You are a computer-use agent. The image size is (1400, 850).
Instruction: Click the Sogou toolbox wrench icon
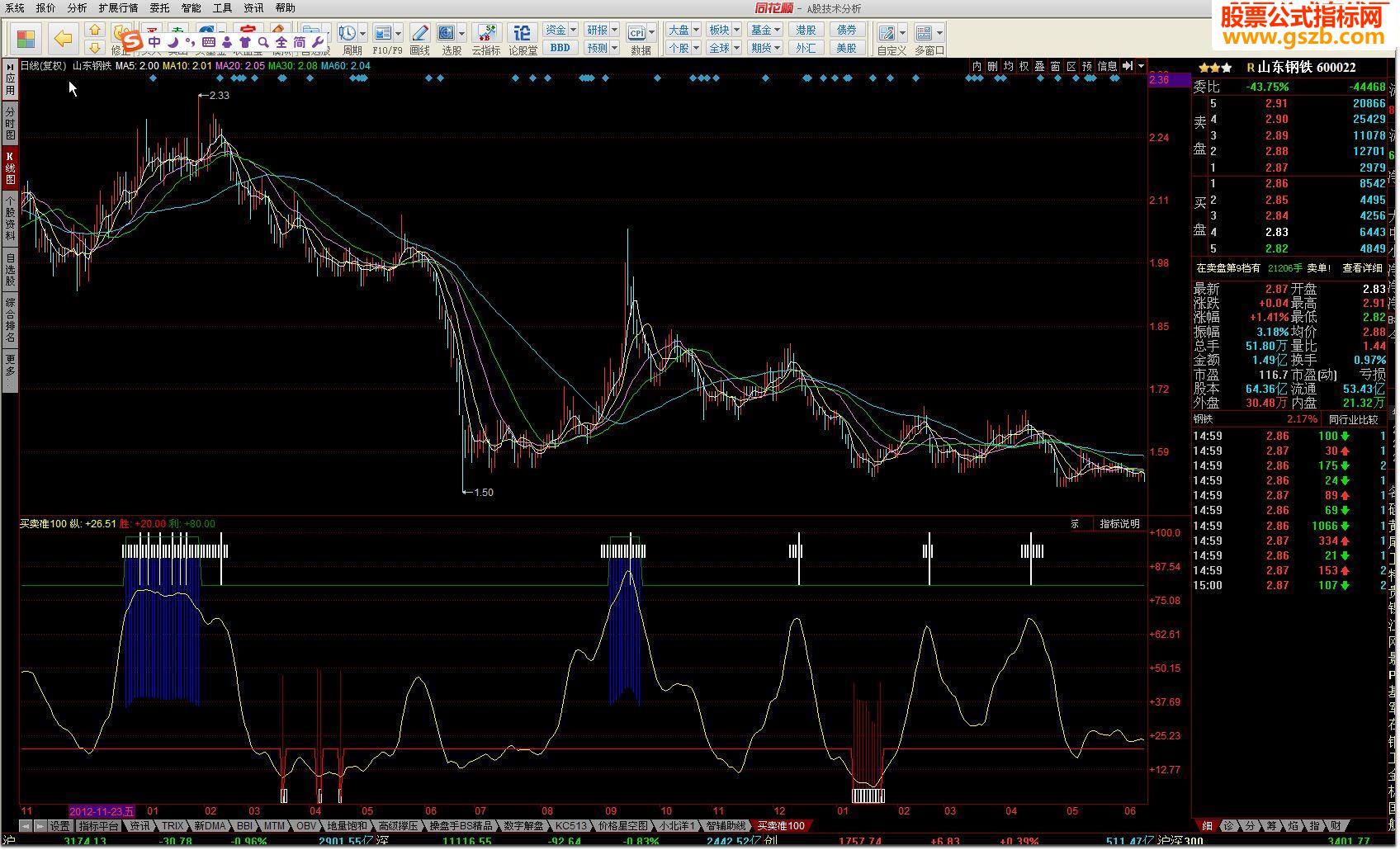(318, 41)
